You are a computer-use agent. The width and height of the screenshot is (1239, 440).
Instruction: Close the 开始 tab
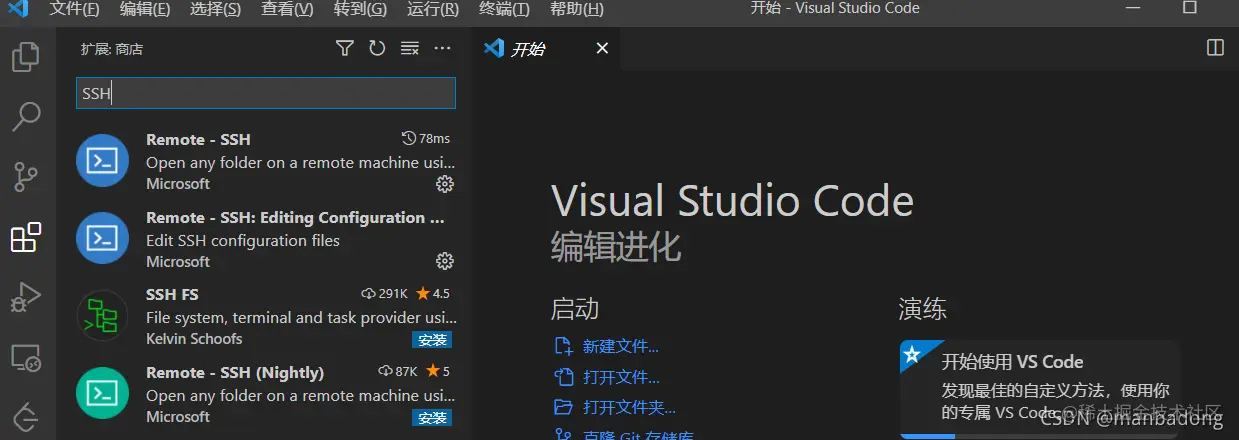[x=602, y=48]
